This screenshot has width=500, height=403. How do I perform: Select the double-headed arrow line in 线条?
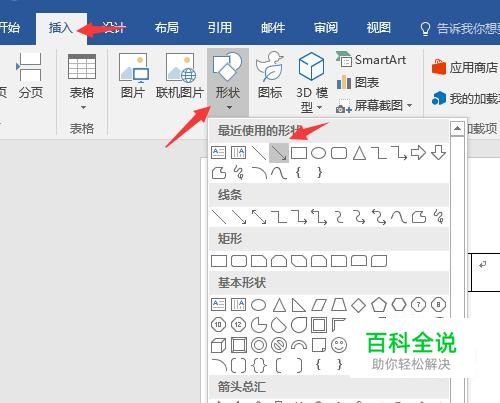[x=259, y=217]
